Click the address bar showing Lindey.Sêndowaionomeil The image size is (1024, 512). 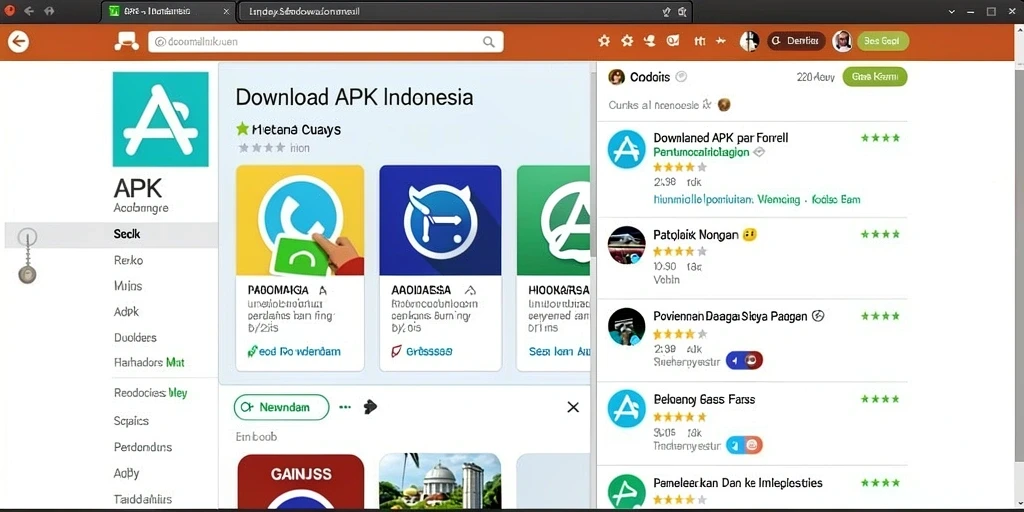pyautogui.click(x=464, y=12)
